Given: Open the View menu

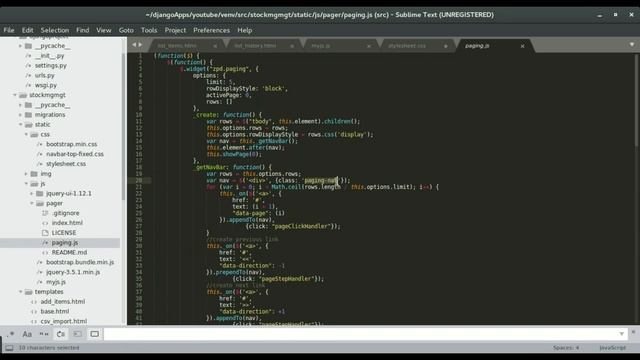Looking at the screenshot, I should click(x=104, y=30).
